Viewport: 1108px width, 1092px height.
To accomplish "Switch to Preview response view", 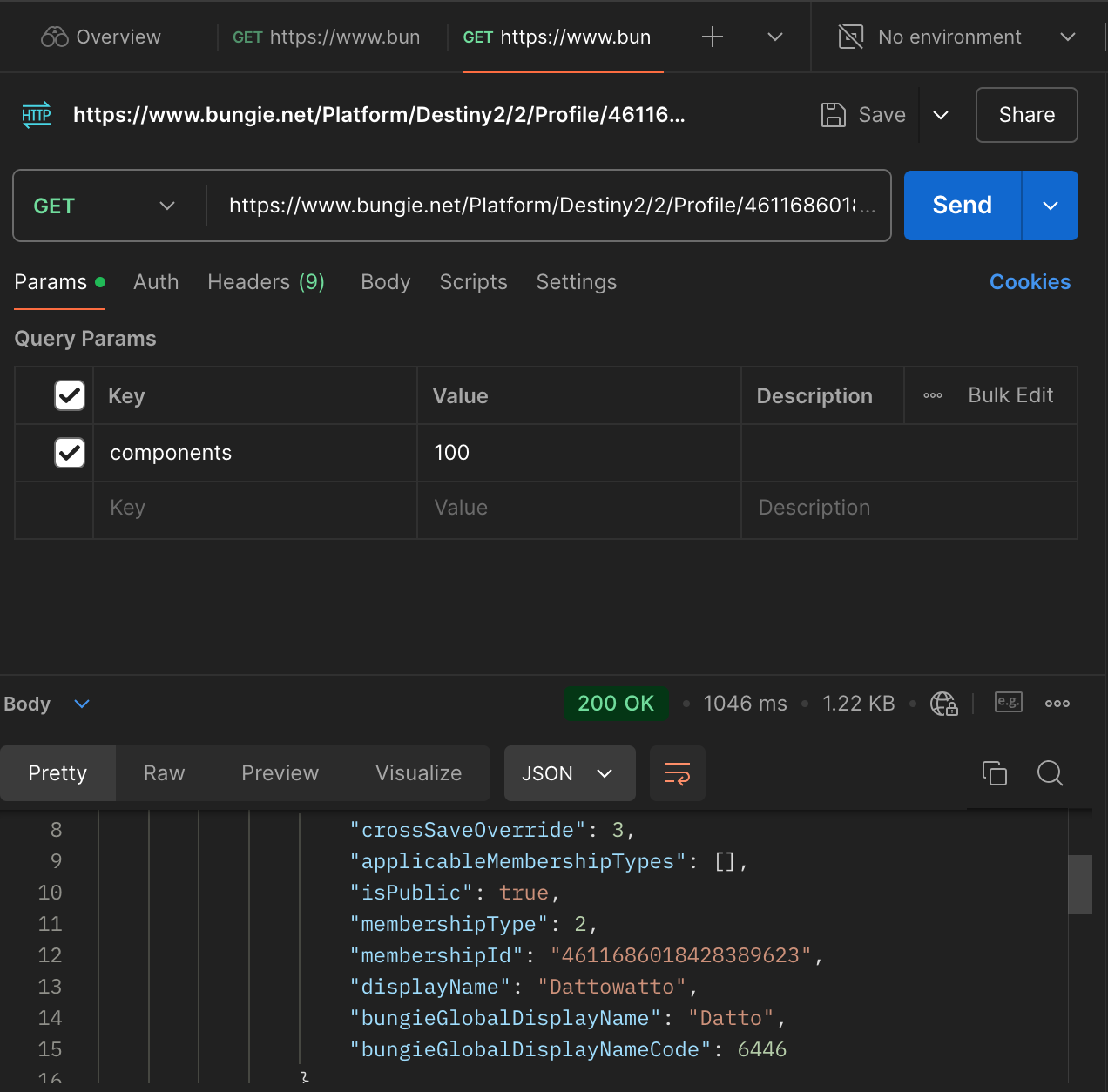I will coord(280,773).
